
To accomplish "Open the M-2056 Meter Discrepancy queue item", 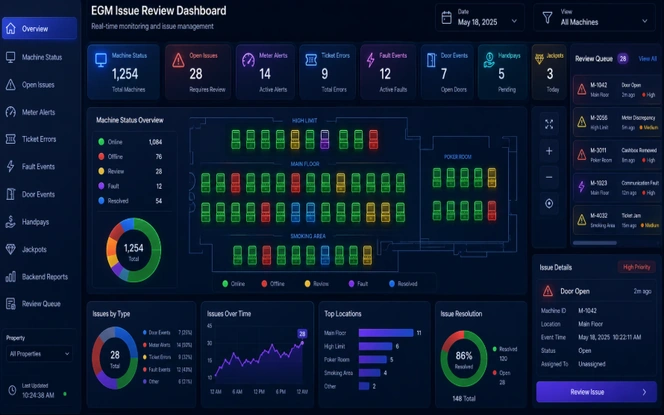I will [617, 122].
